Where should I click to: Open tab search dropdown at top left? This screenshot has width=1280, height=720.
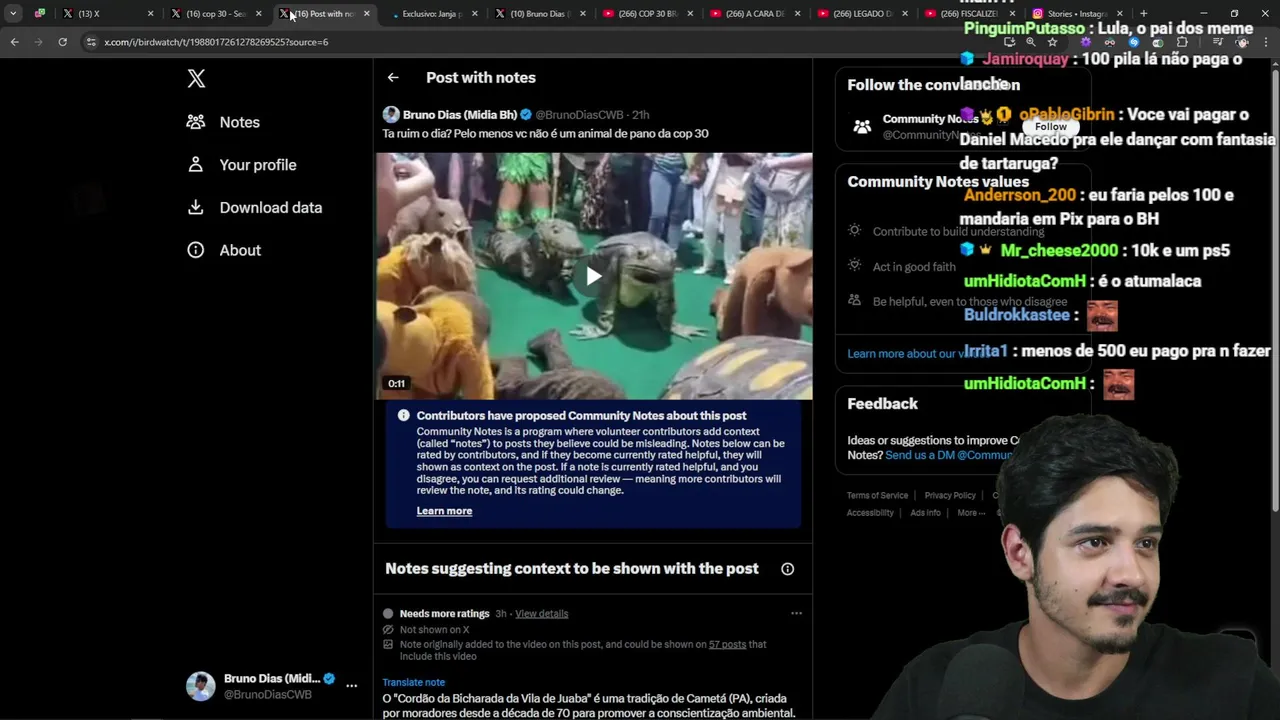(13, 14)
